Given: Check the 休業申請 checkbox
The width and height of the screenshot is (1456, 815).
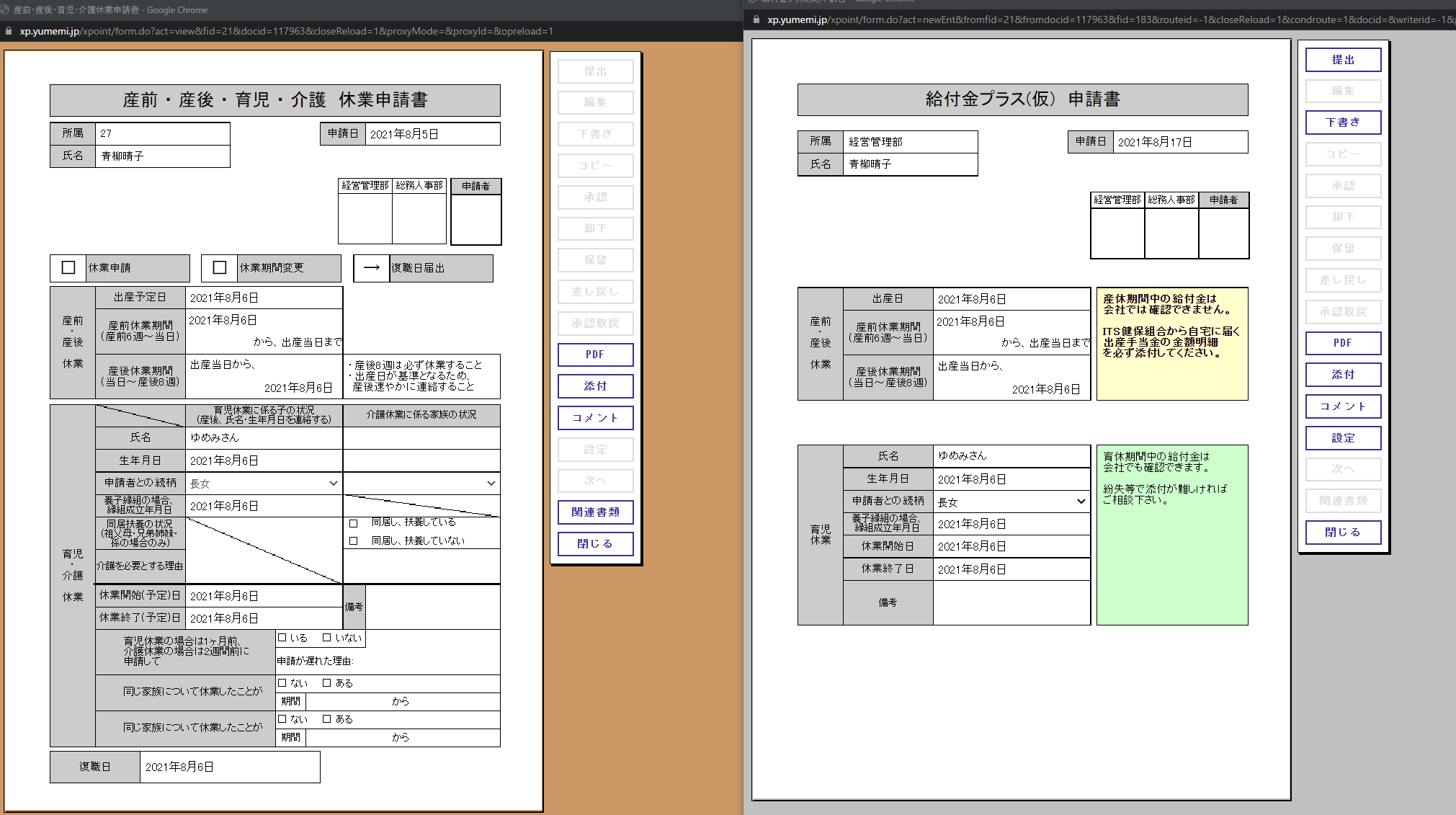Looking at the screenshot, I should 68,267.
